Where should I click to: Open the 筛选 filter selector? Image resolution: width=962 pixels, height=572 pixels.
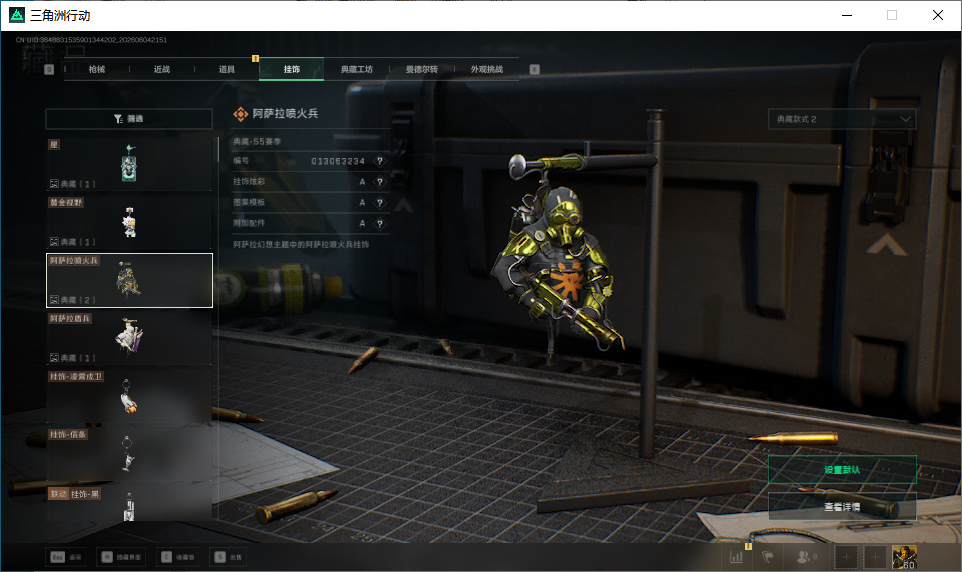tap(129, 118)
